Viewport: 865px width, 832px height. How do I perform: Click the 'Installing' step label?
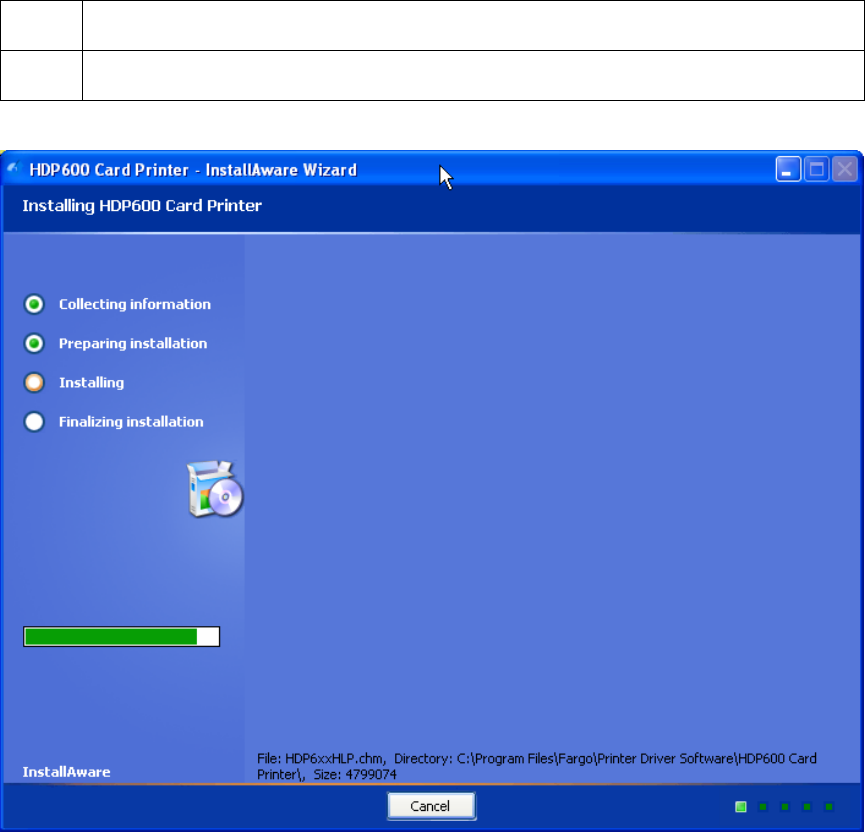click(92, 382)
